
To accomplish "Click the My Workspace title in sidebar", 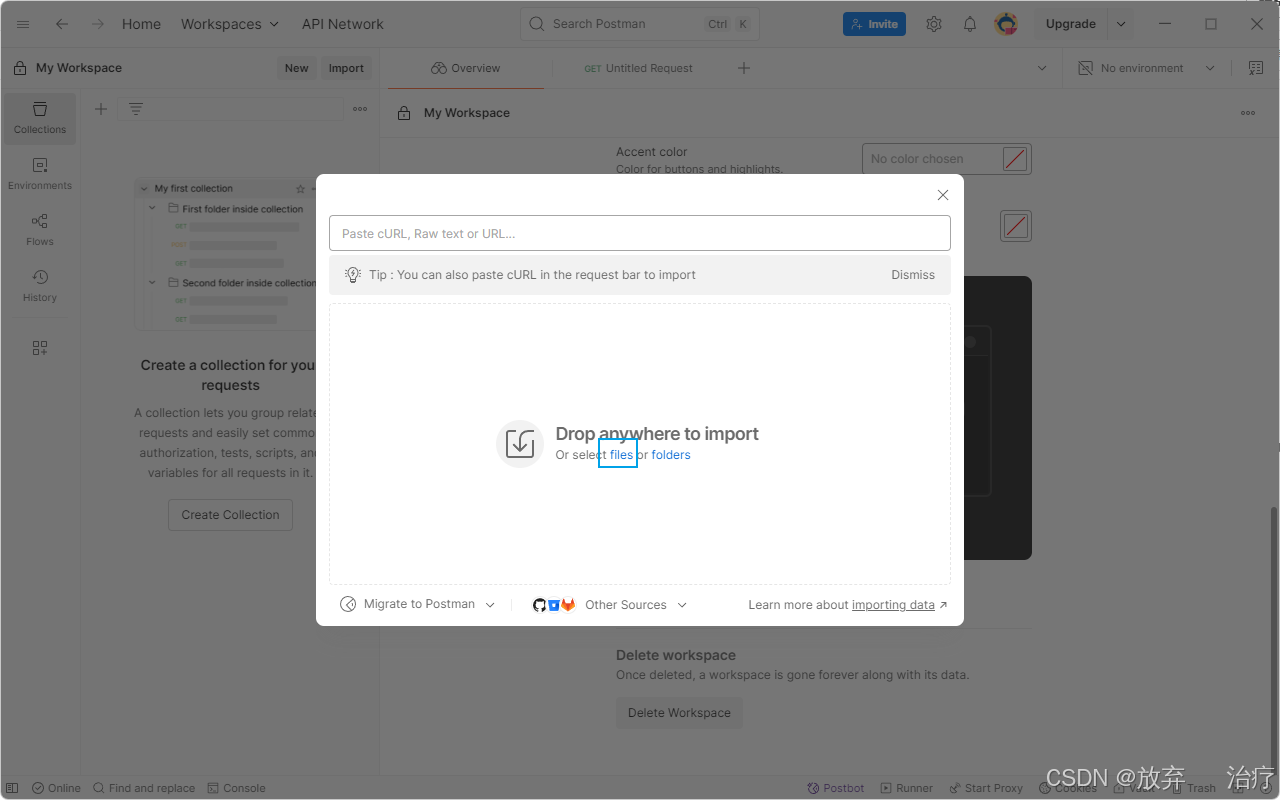I will 79,68.
